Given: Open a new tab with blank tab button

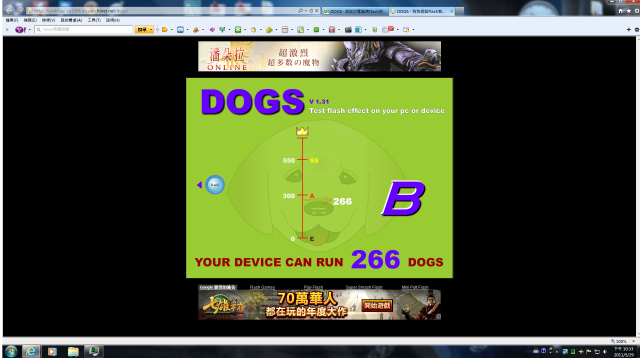Looking at the screenshot, I should [x=460, y=11].
